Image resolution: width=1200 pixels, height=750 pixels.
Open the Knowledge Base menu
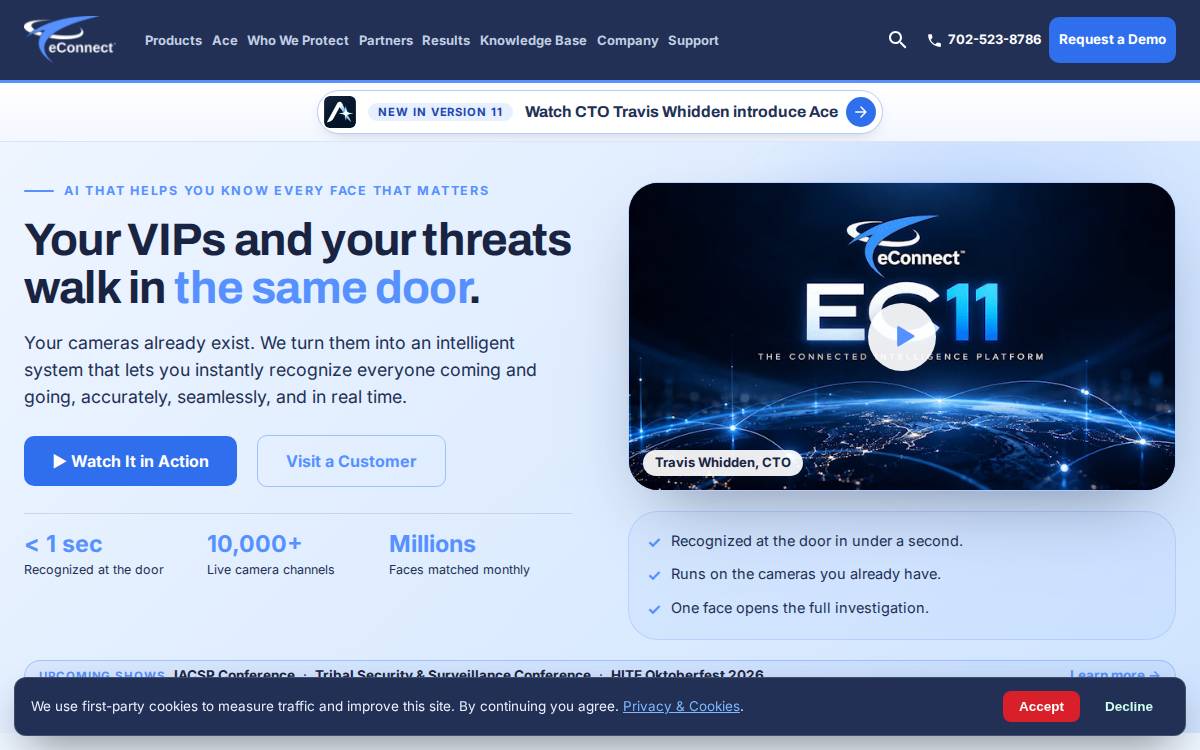tap(533, 40)
